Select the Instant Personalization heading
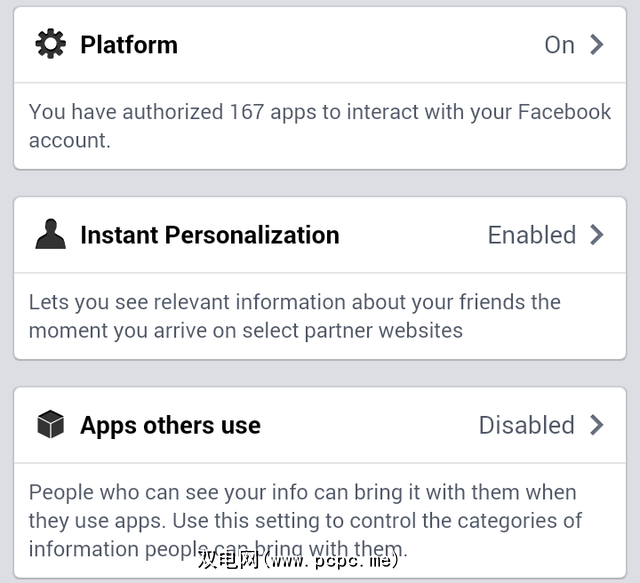This screenshot has width=640, height=583. 210,235
